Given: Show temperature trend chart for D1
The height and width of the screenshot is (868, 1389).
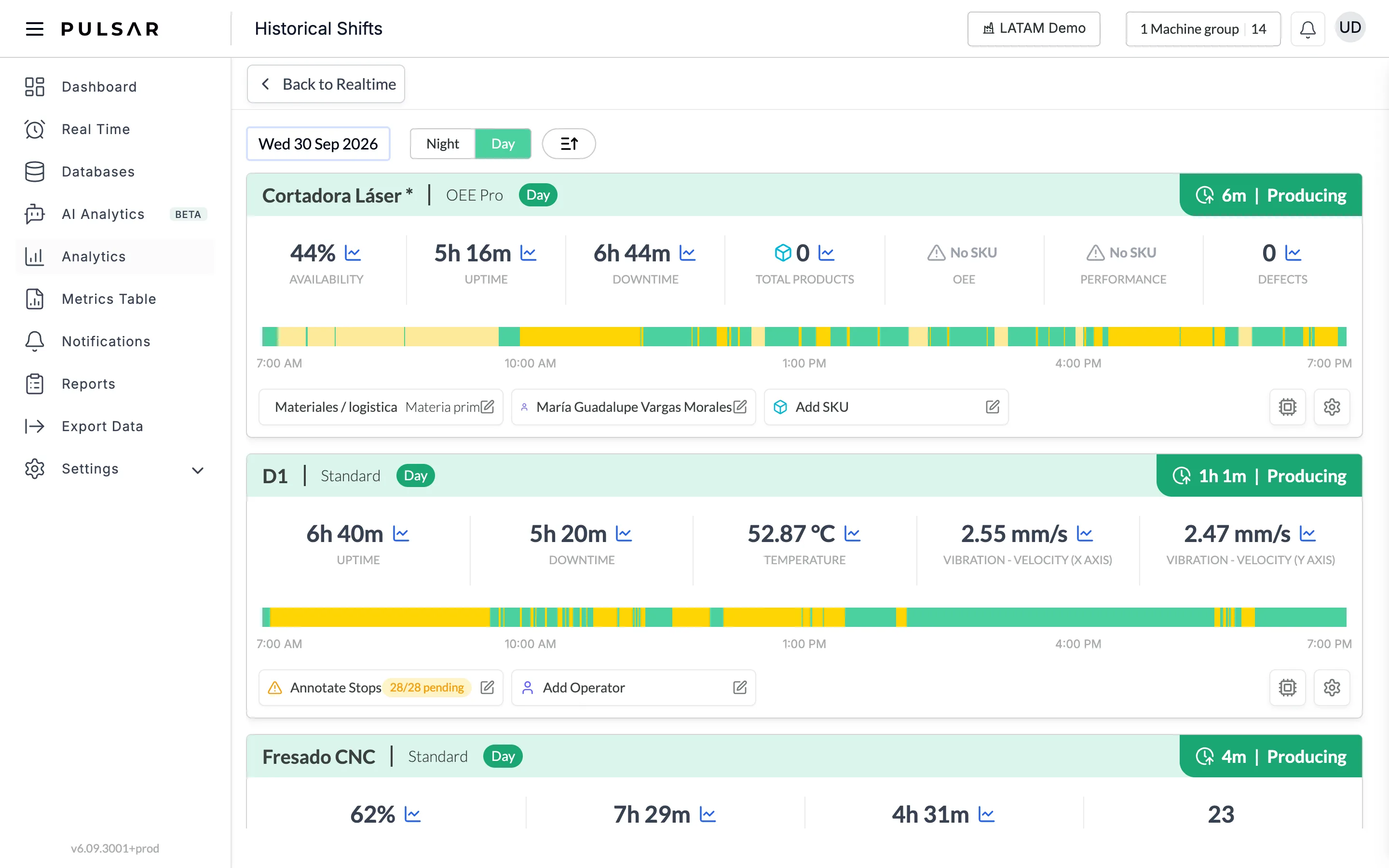Looking at the screenshot, I should pyautogui.click(x=852, y=534).
